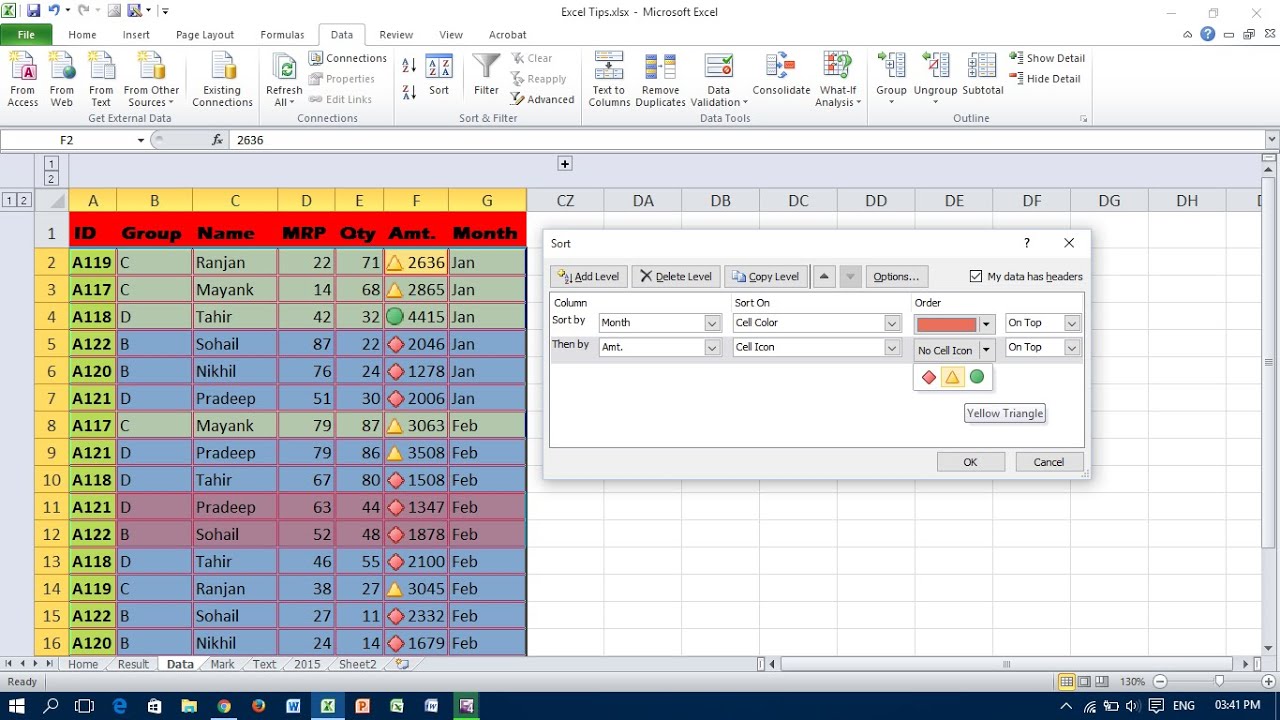Screen dimensions: 1280x720
Task: Move sort level up arrow
Action: pos(824,276)
